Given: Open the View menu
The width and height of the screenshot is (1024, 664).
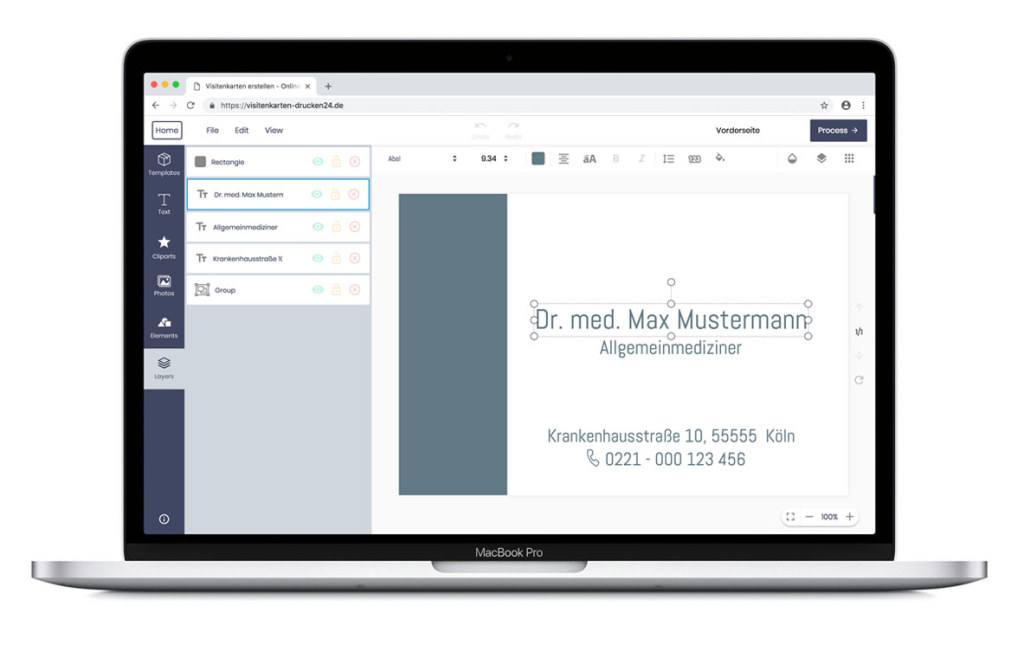Looking at the screenshot, I should click(274, 130).
